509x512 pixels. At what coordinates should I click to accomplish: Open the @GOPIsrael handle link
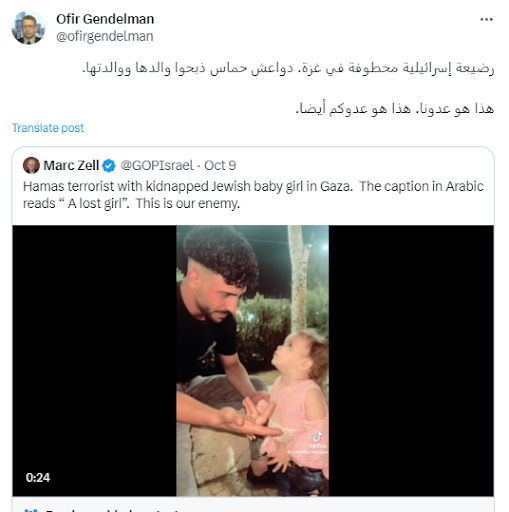coord(157,165)
